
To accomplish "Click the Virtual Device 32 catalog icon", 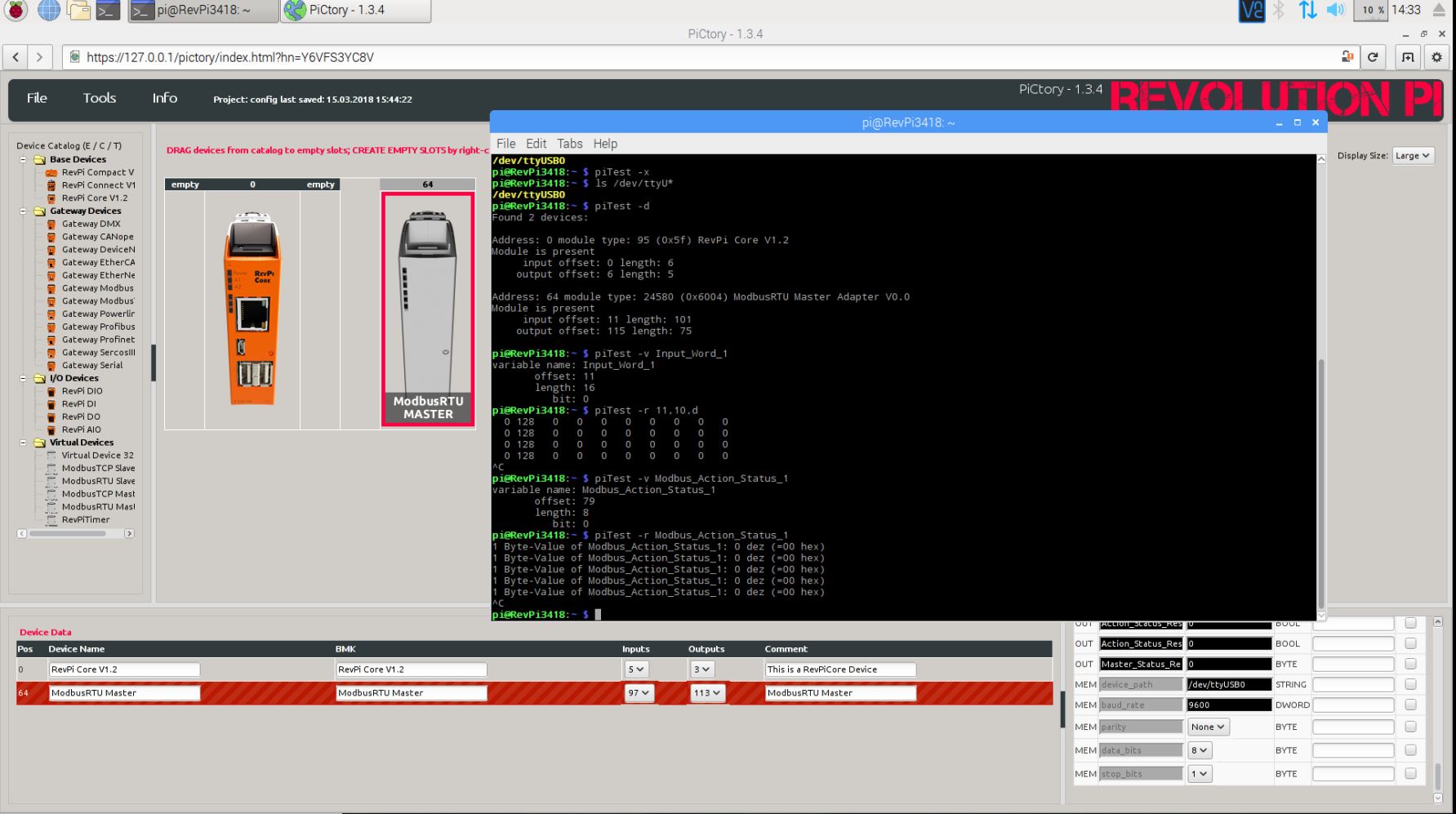I will click(x=51, y=456).
